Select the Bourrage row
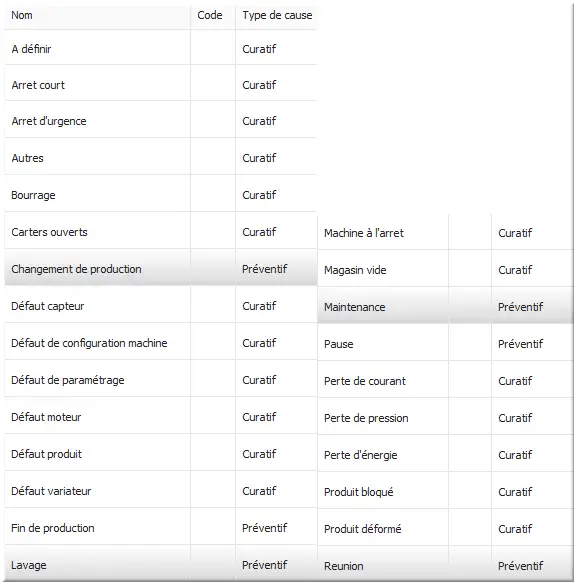 160,195
